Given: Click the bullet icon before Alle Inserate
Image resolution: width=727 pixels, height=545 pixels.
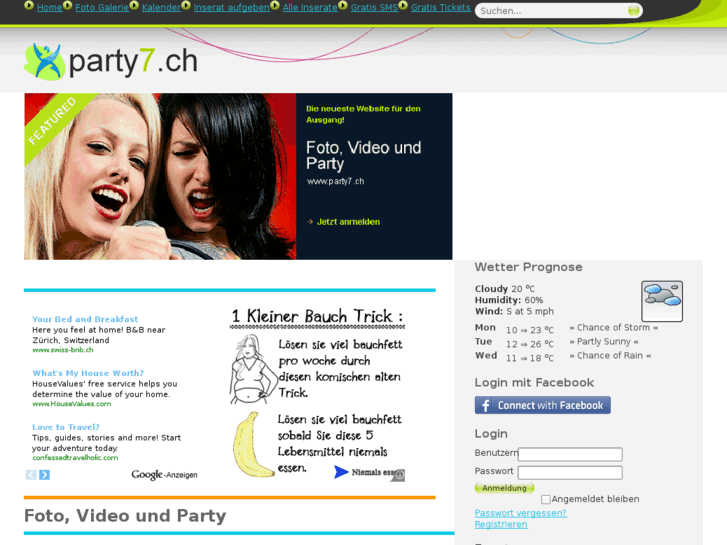Looking at the screenshot, I should tap(275, 6).
